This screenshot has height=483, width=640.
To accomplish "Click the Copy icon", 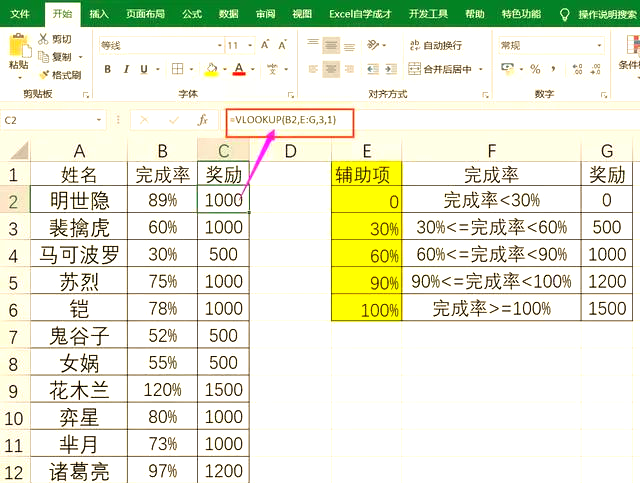I will (43, 57).
